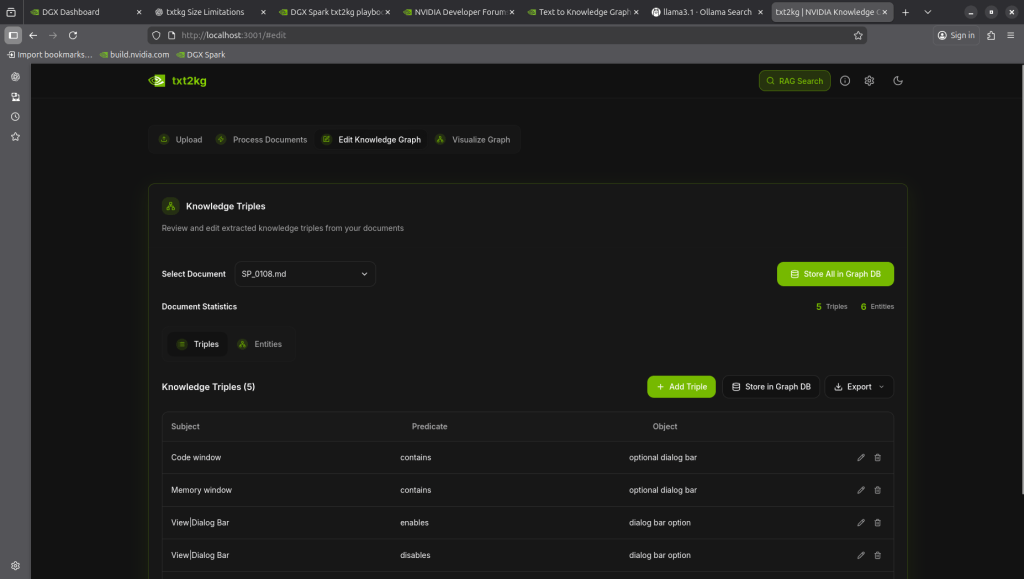Delete the View|Dialog Bar disables triple

[878, 555]
